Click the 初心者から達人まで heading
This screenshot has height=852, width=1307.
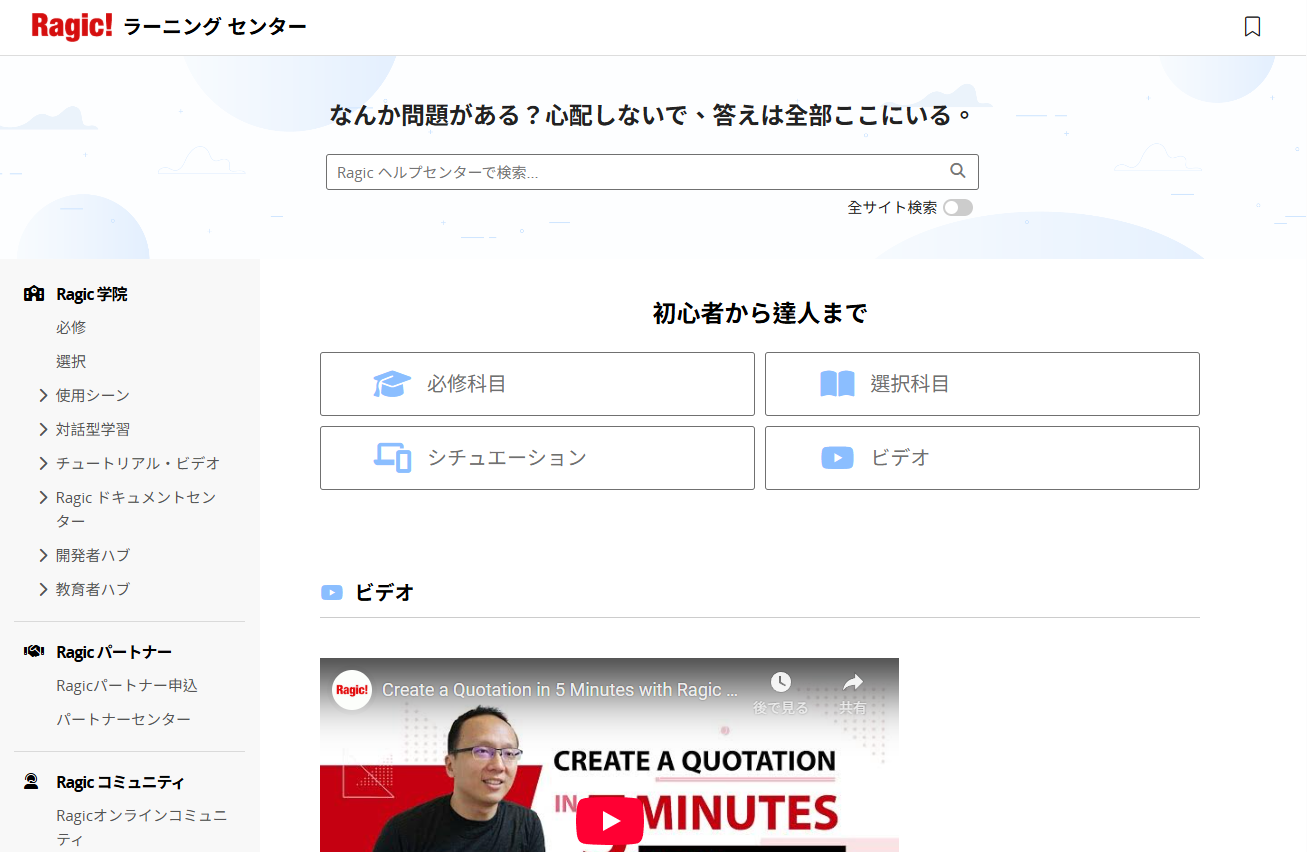[760, 314]
